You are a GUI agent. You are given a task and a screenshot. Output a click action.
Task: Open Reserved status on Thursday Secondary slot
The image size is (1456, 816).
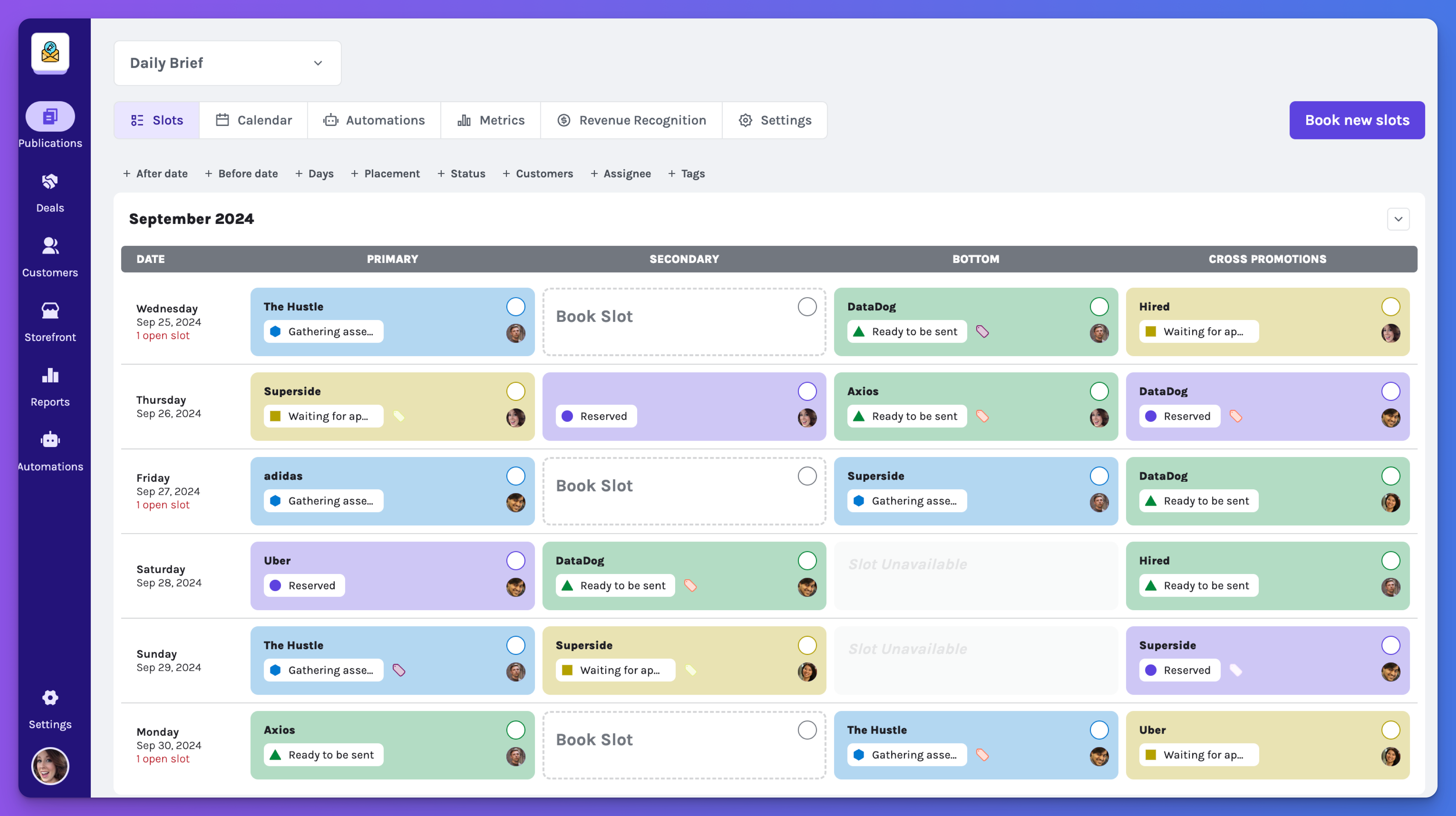click(596, 417)
